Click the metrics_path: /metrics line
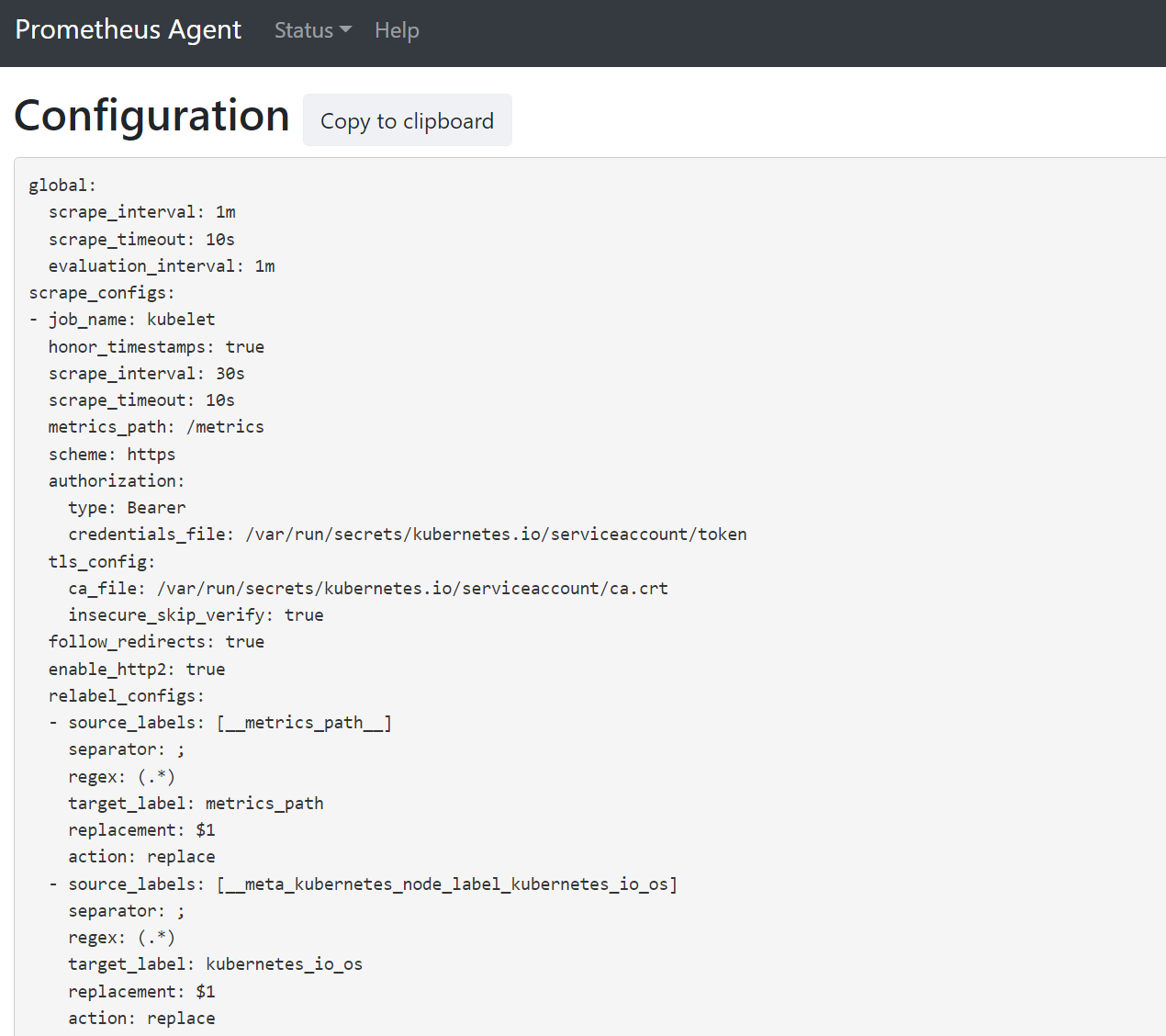 pyautogui.click(x=156, y=427)
